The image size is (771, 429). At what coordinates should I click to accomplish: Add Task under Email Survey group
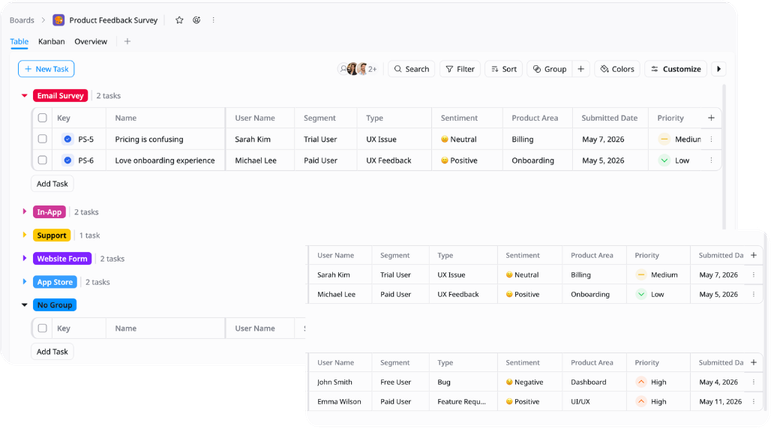(52, 184)
